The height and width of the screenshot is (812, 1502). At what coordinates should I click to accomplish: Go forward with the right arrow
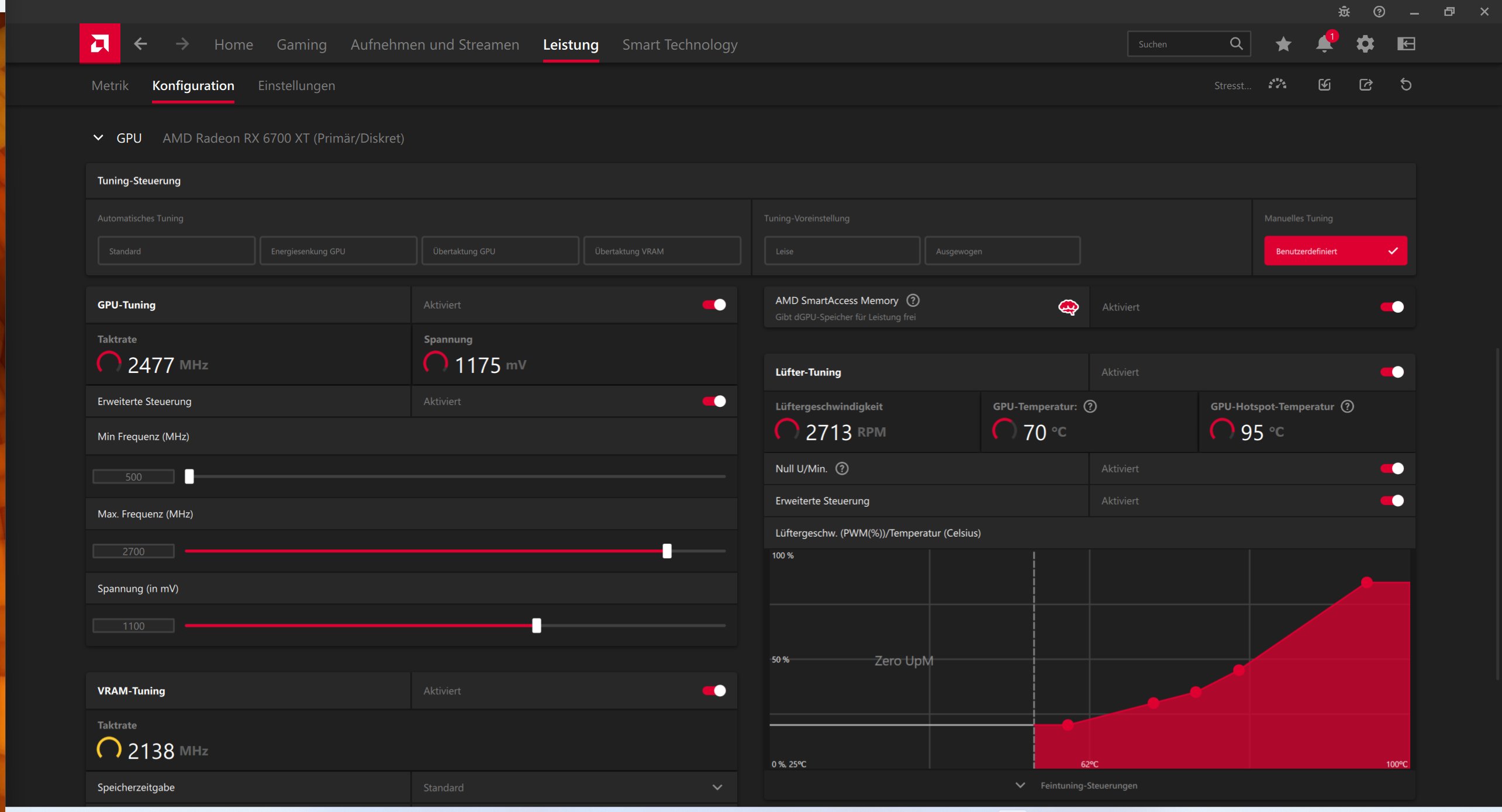(182, 44)
